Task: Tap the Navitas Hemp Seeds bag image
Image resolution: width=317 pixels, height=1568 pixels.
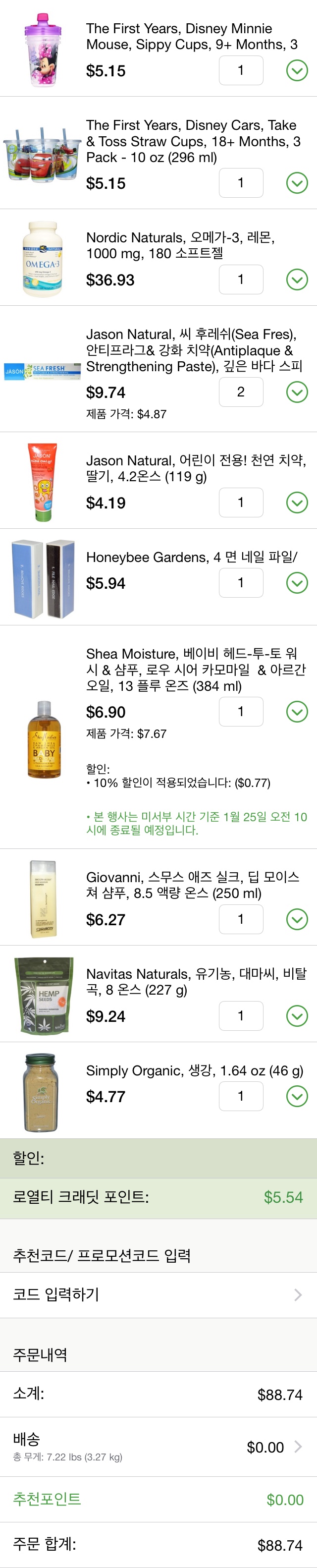Action: click(44, 995)
